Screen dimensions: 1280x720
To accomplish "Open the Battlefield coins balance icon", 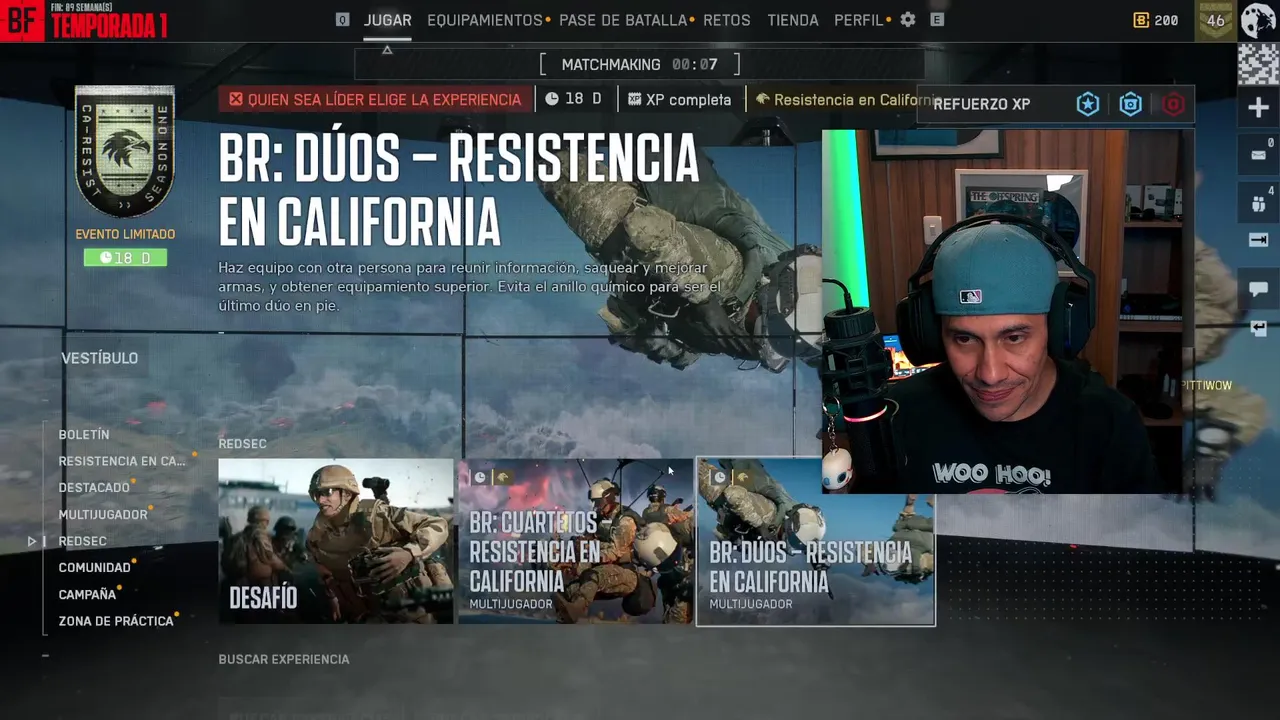I will (x=1141, y=20).
